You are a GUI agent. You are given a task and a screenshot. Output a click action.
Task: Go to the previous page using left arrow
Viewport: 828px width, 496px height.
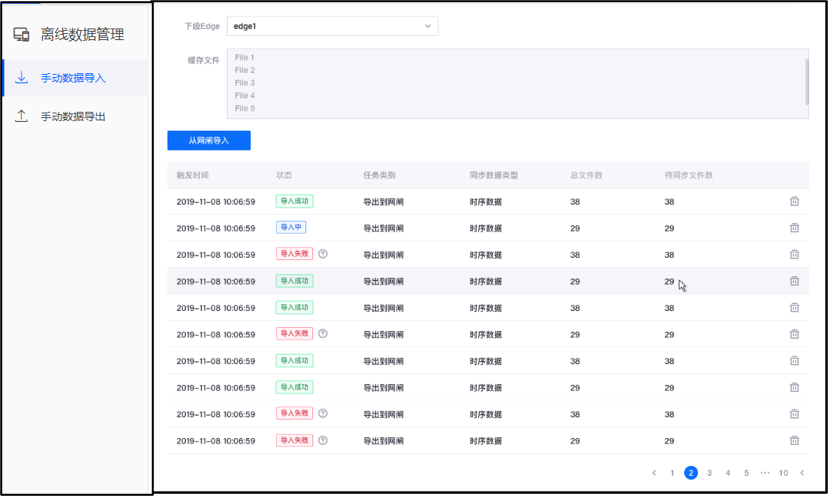click(654, 473)
